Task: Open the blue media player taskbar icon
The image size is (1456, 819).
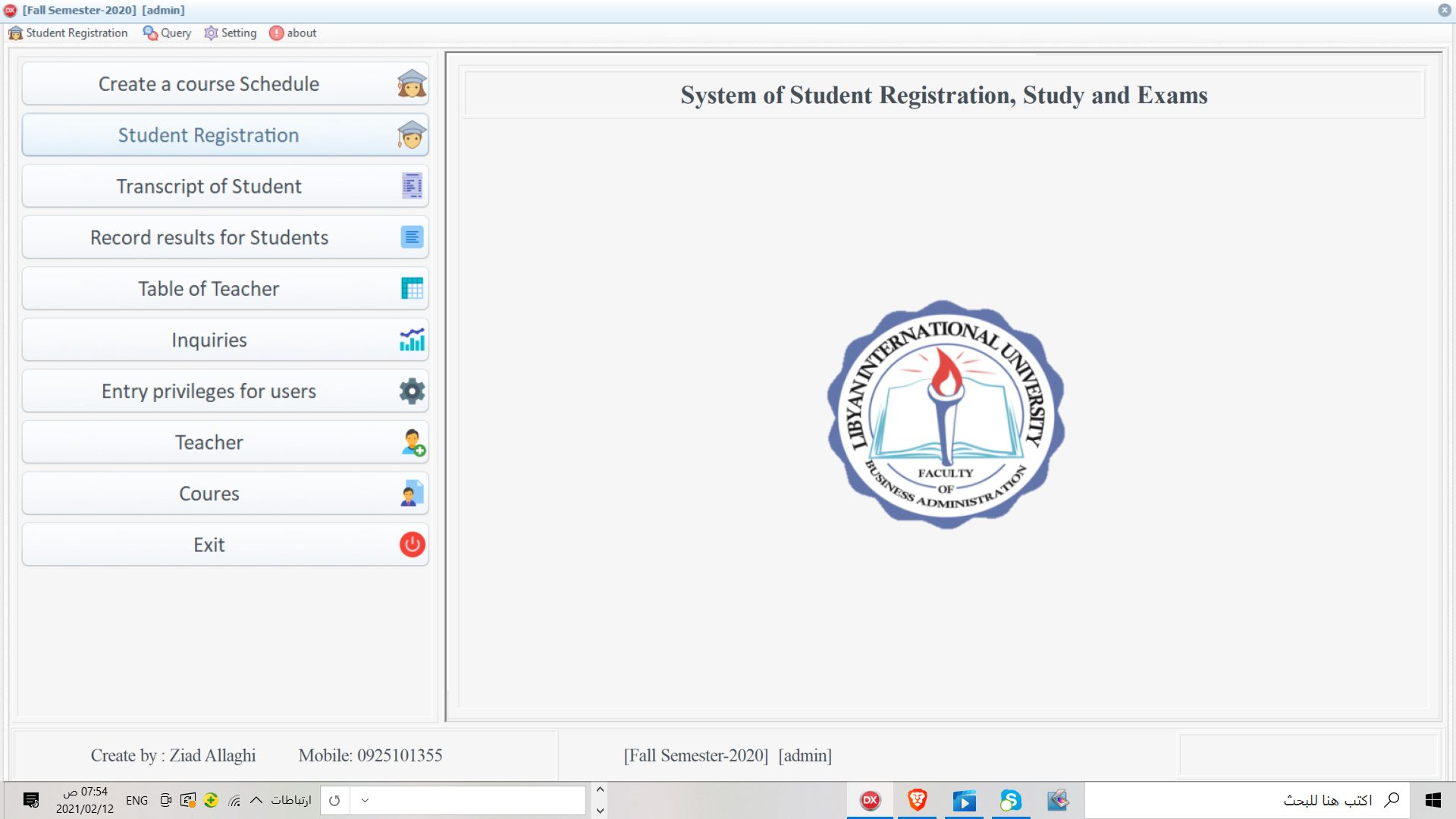Action: point(964,800)
